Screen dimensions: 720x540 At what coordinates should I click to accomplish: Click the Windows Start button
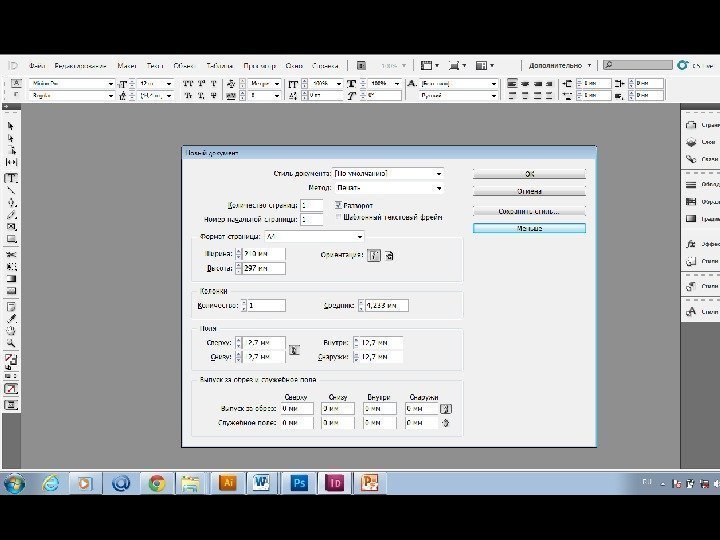[x=14, y=483]
